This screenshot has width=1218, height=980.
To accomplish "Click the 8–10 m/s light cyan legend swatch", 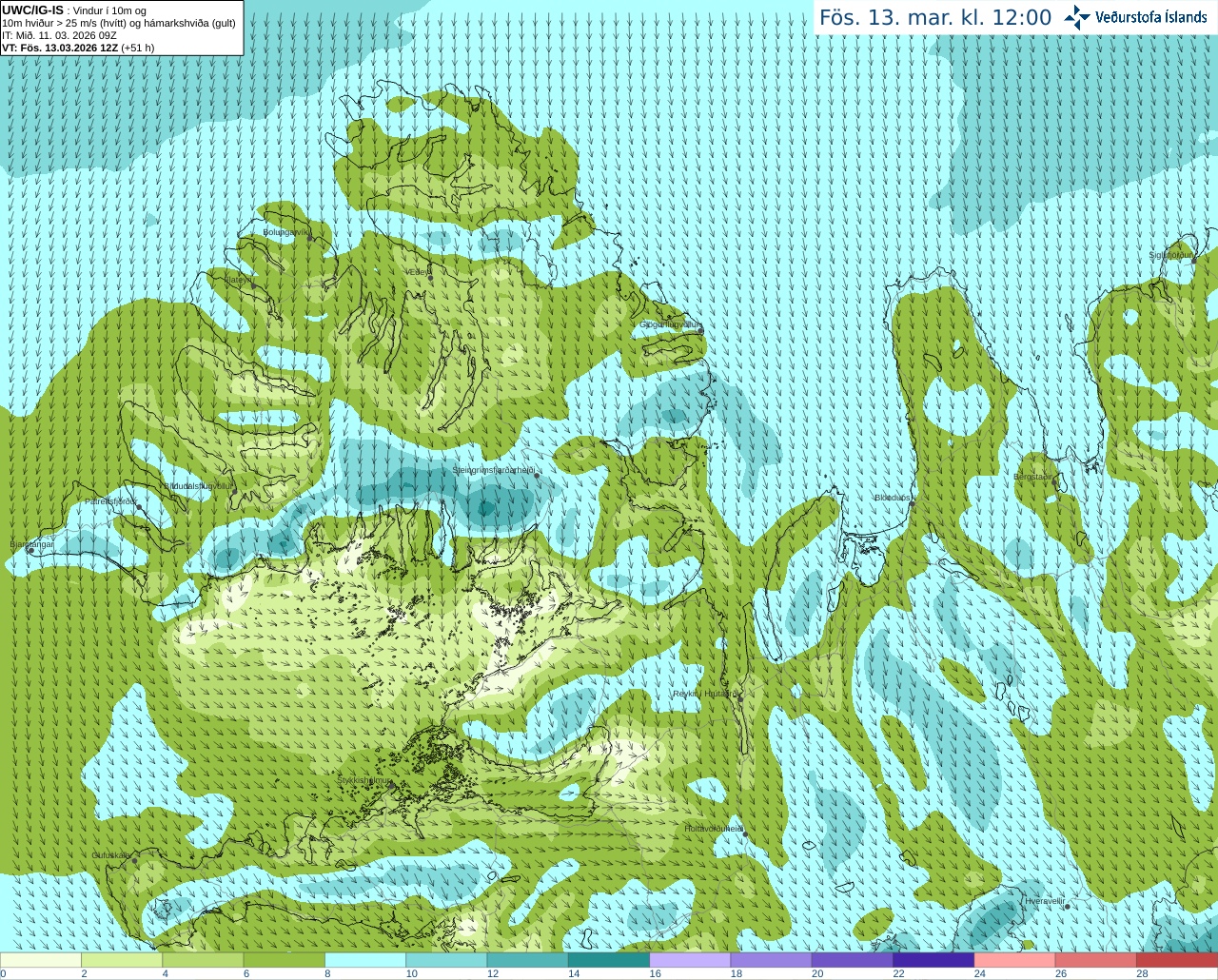I will (365, 960).
